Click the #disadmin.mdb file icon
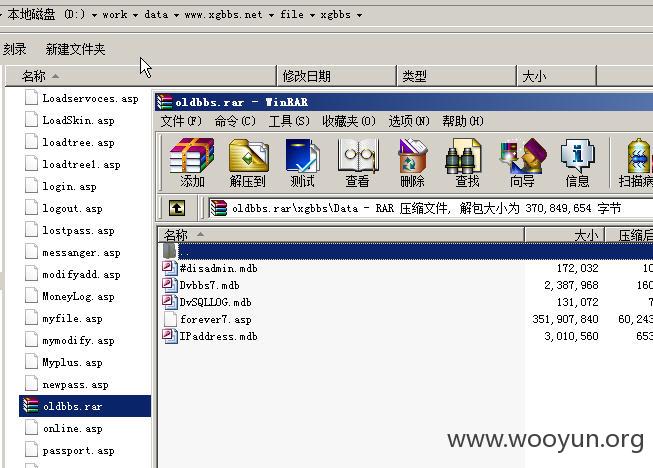653x468 pixels. (169, 268)
